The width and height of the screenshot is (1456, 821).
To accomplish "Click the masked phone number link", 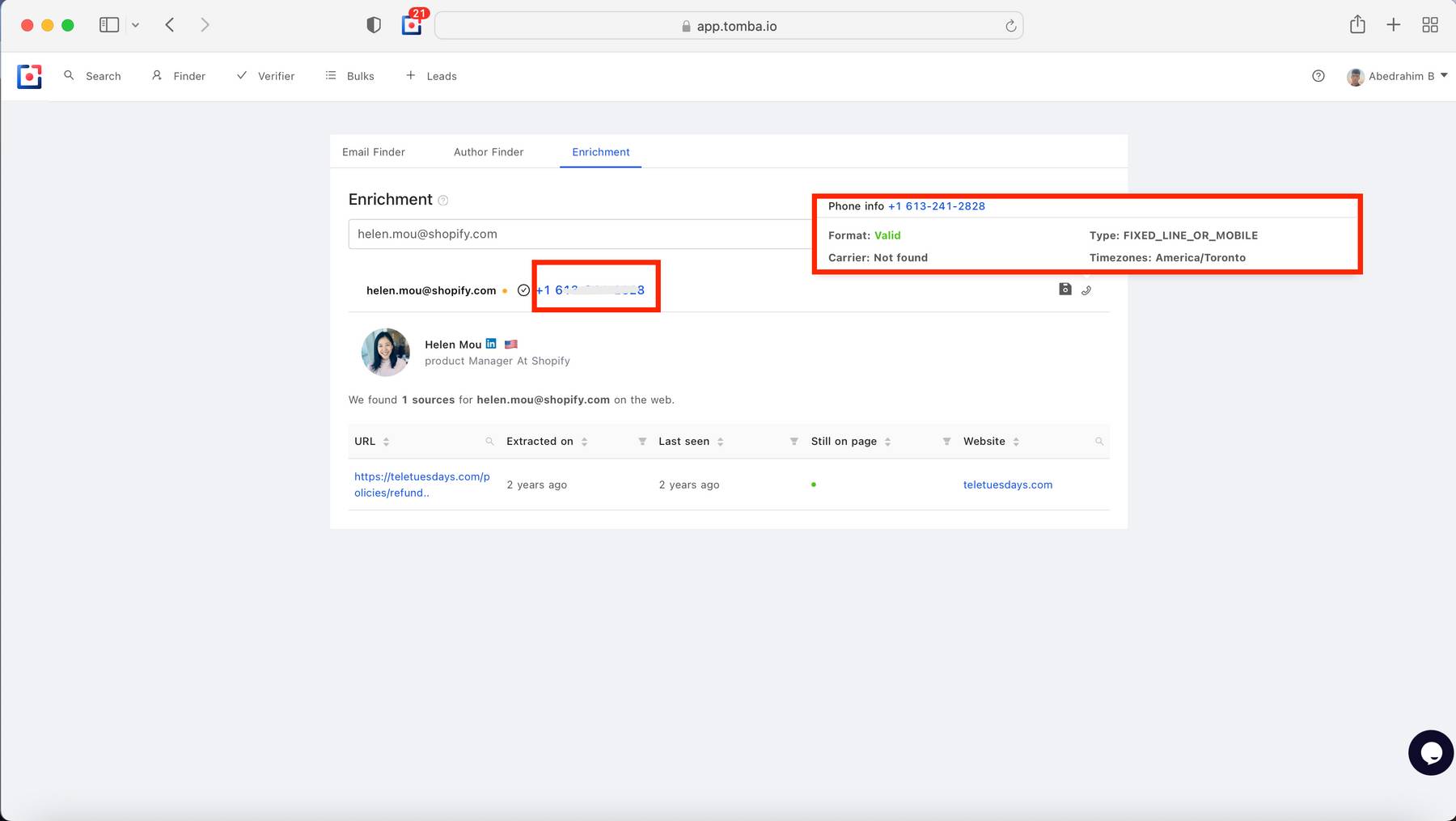I will (590, 290).
